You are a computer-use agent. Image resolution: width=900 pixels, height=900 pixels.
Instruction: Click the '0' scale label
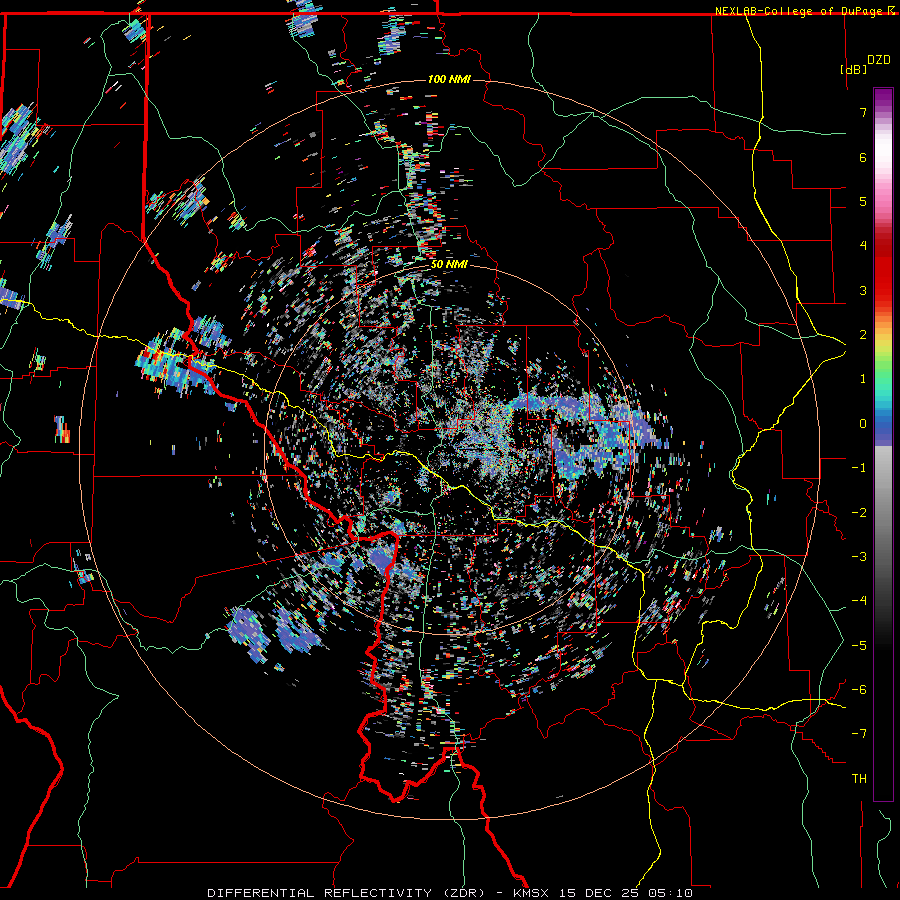pyautogui.click(x=863, y=424)
